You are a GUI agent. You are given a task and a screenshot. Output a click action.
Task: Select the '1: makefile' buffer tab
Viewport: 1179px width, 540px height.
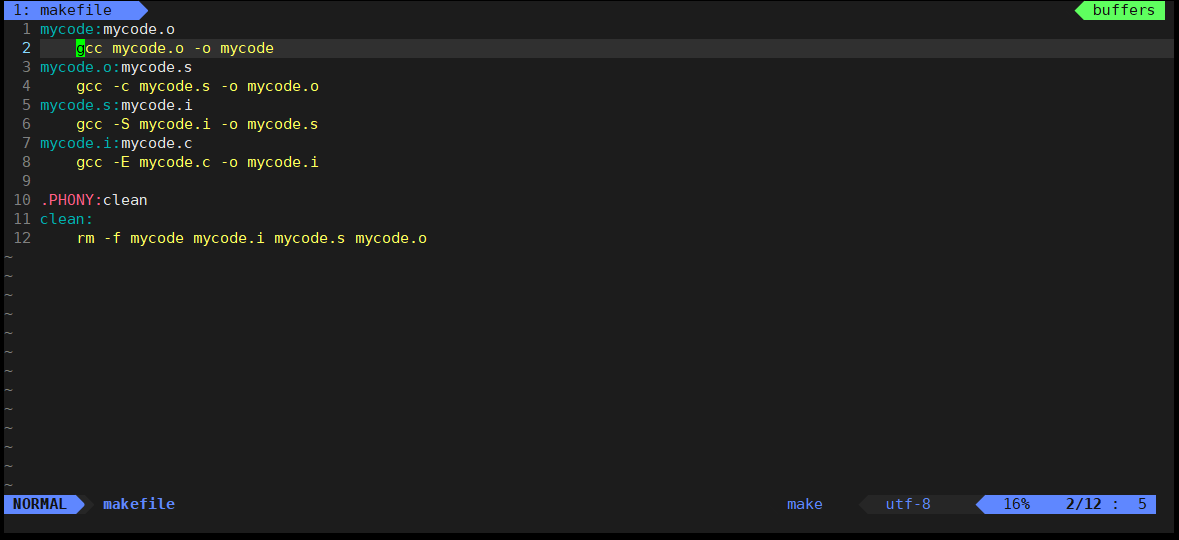(x=74, y=11)
